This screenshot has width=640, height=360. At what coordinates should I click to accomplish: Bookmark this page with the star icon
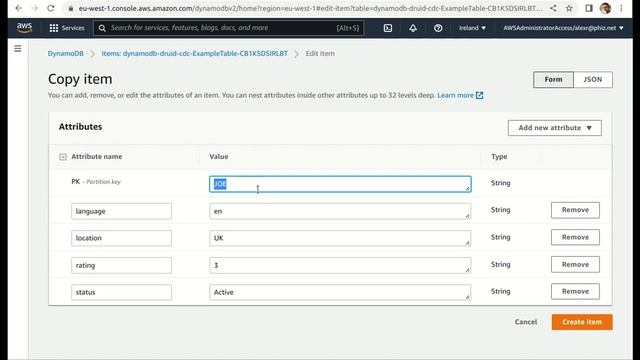click(569, 8)
